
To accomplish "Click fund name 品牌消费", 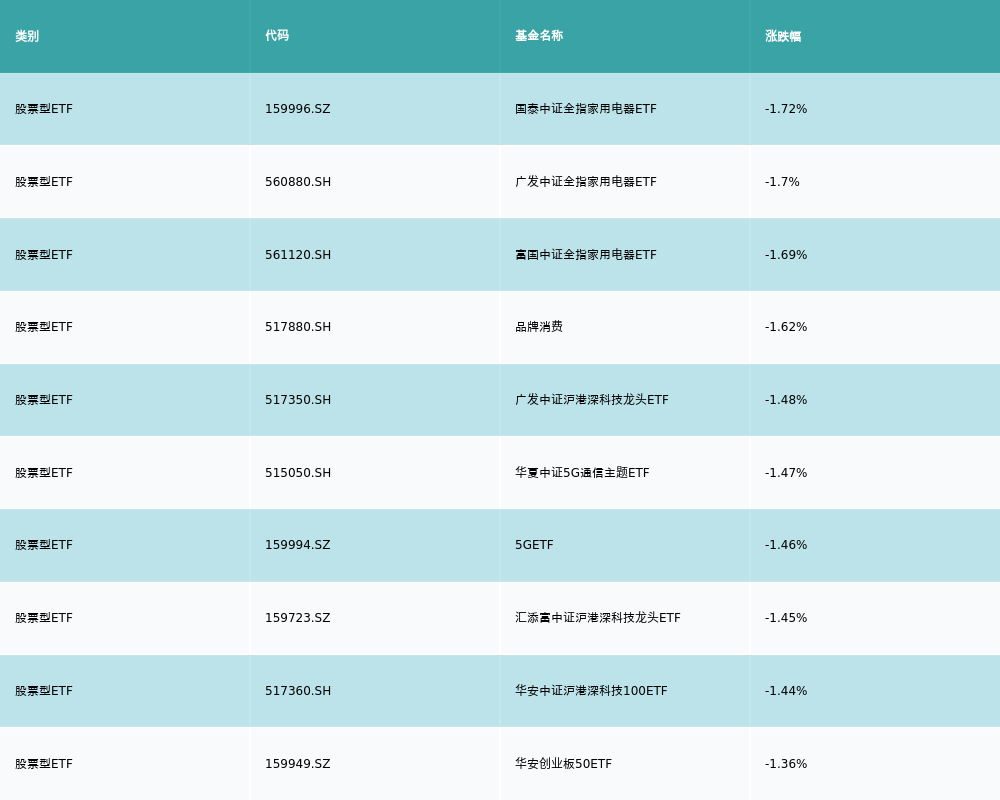I will tap(539, 327).
